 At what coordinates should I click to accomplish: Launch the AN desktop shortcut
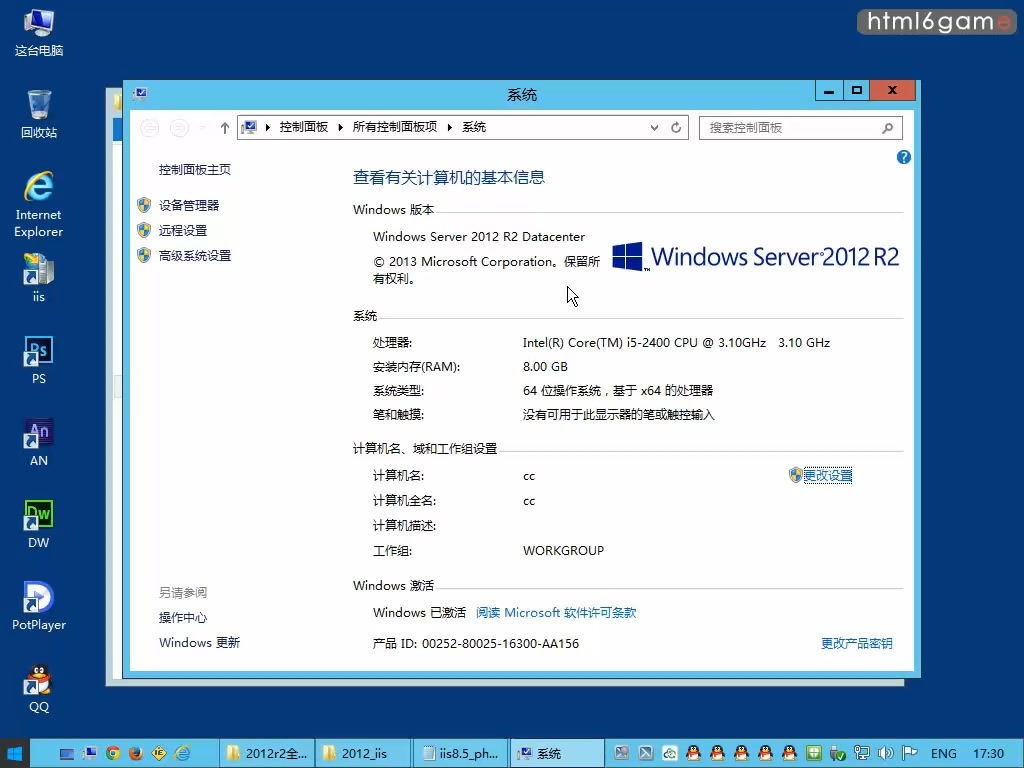39,442
